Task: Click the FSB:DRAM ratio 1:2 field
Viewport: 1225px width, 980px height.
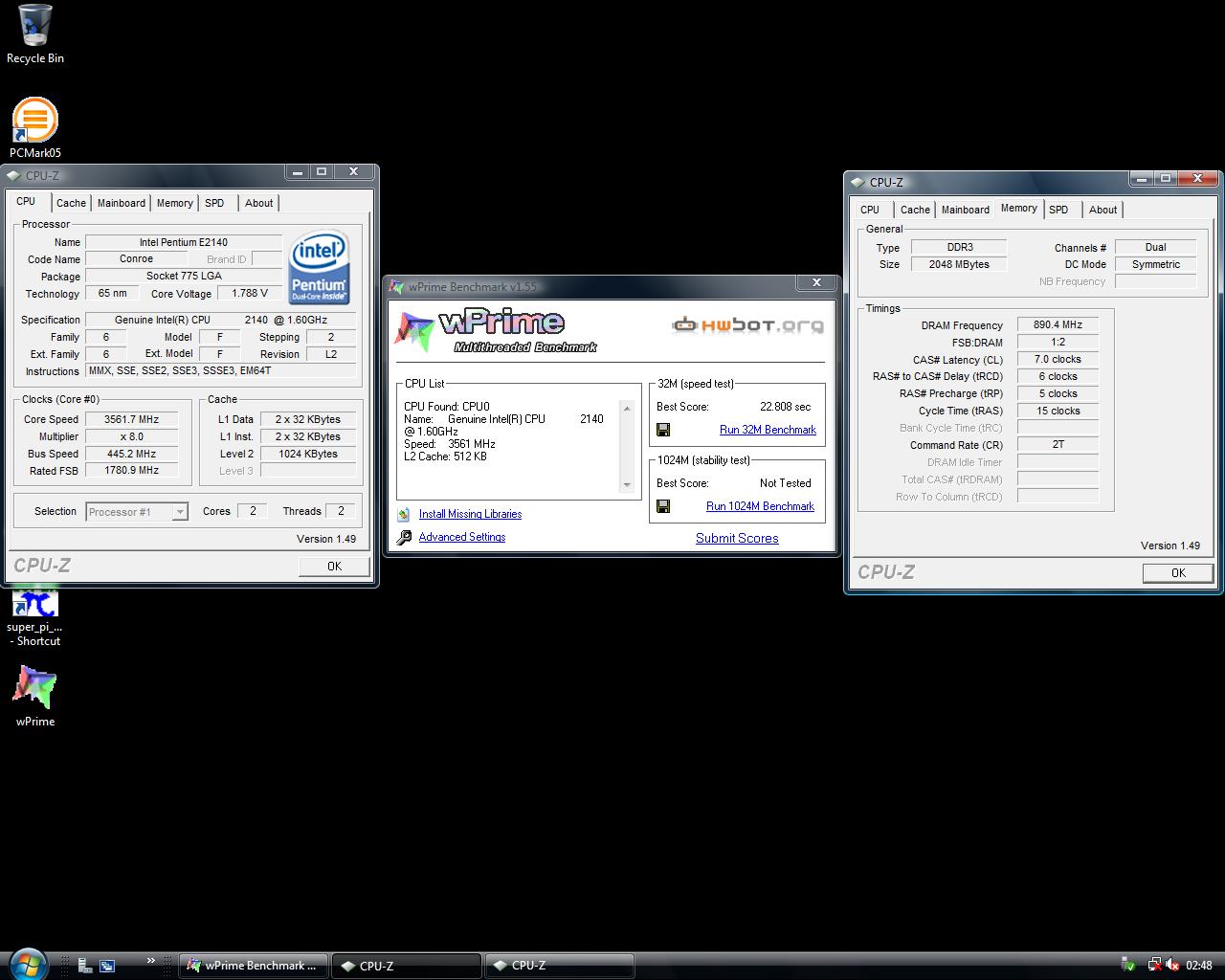Action: [1058, 342]
